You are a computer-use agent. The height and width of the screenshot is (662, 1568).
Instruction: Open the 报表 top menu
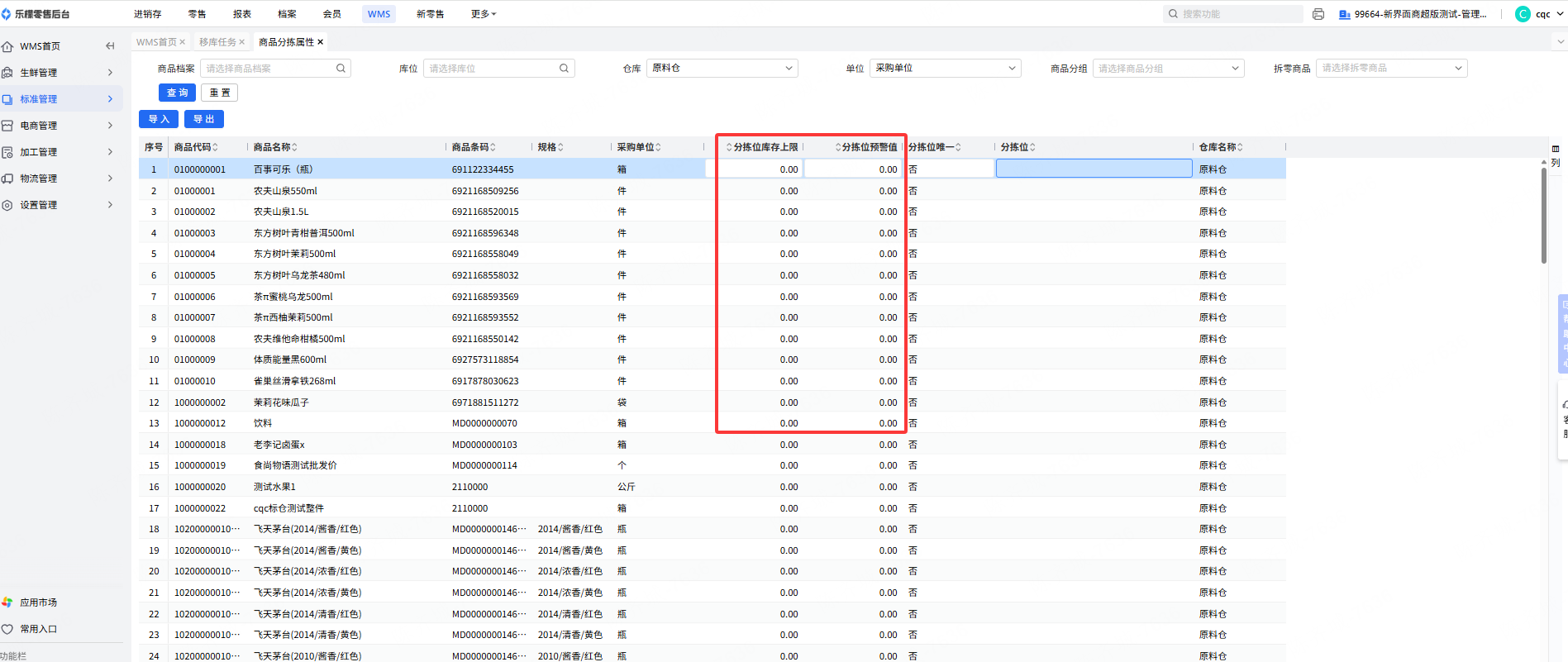click(242, 14)
